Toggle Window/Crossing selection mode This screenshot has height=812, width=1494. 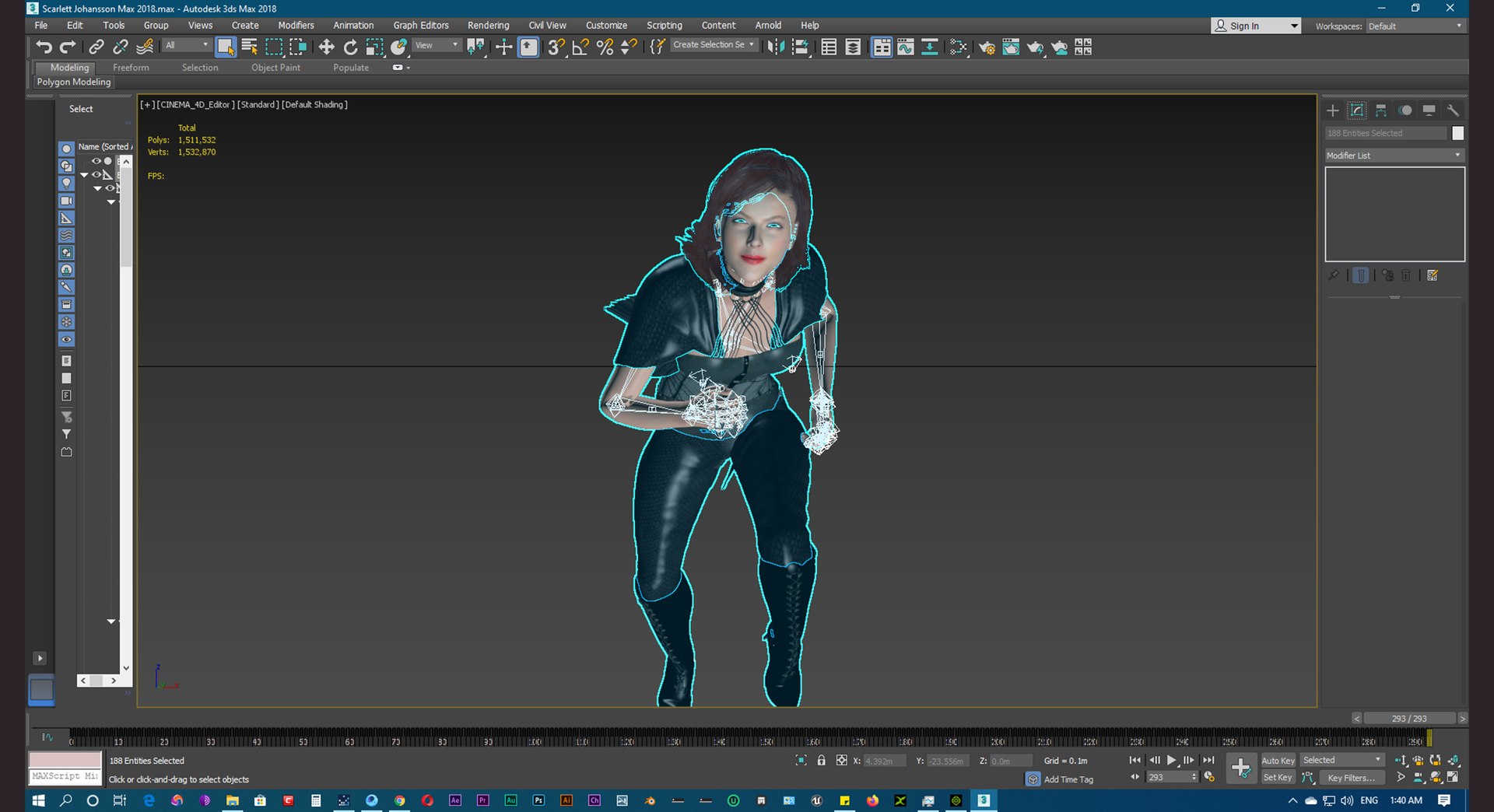coord(298,47)
